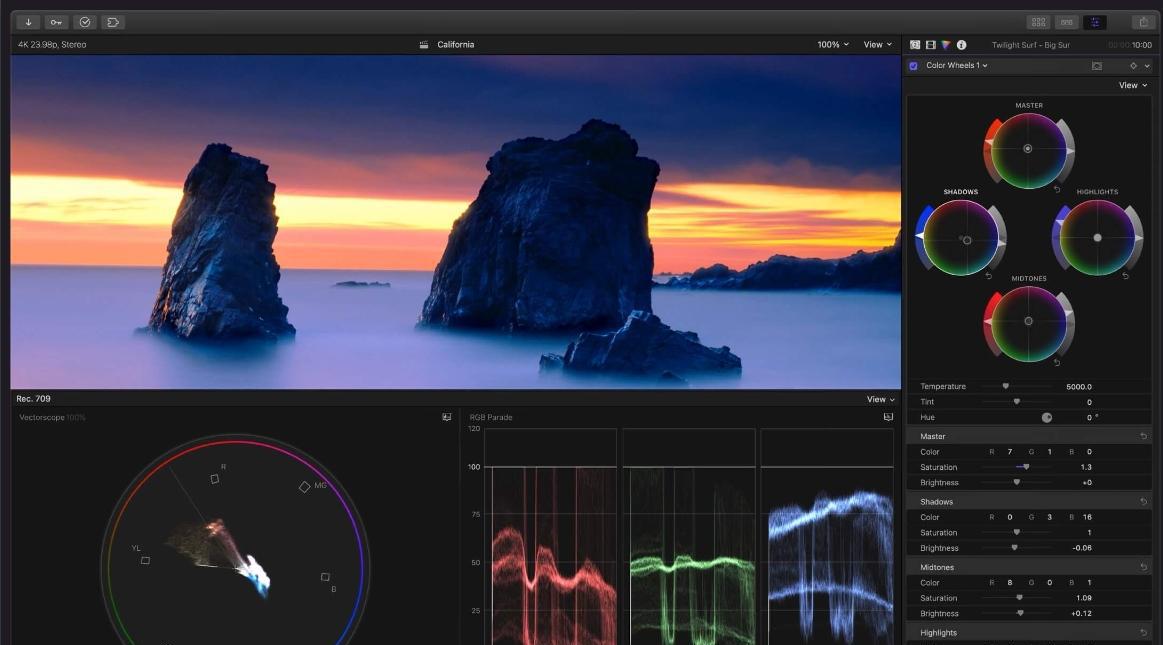
Task: Reset the Master parameters section
Action: 1143,436
